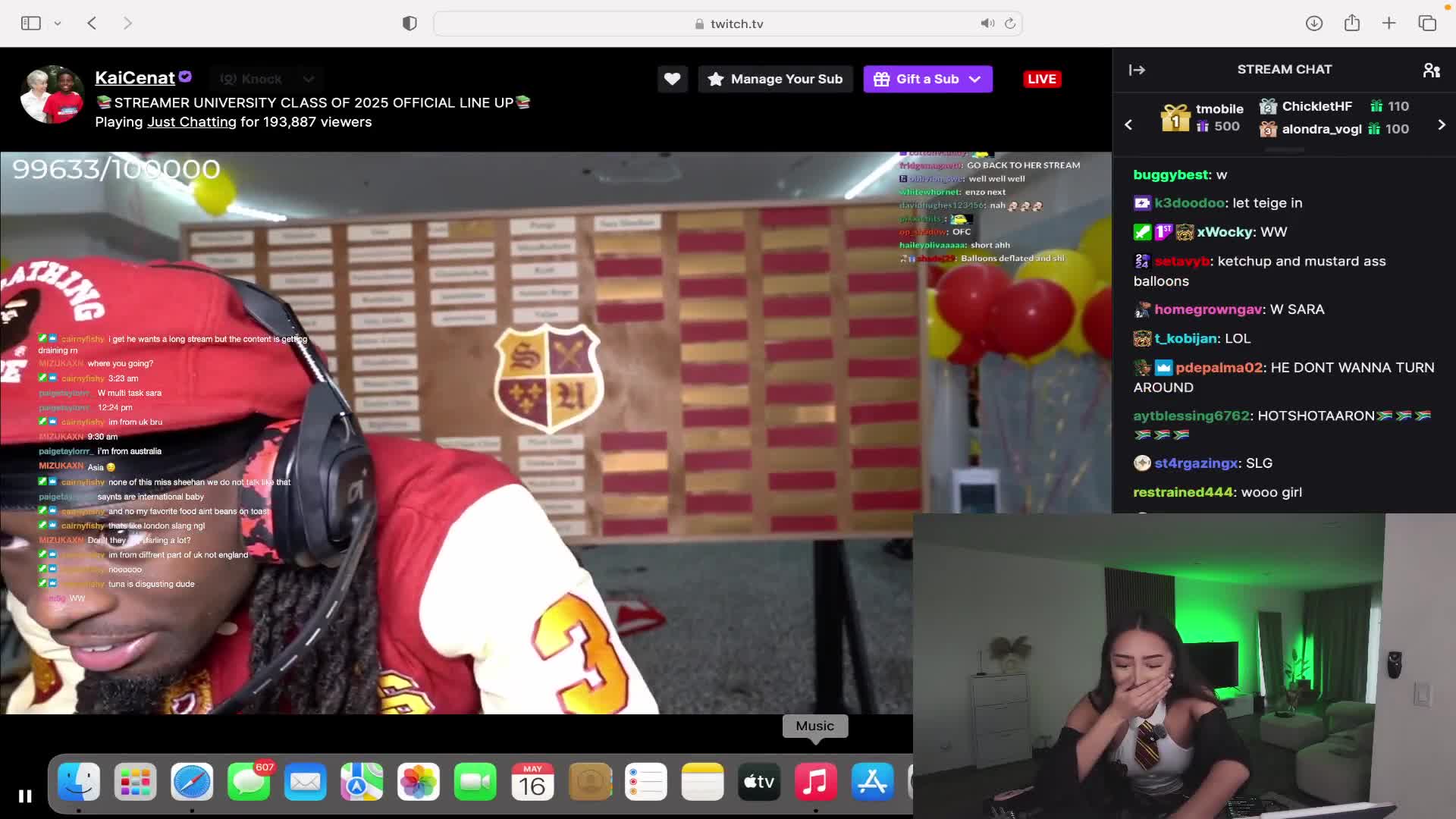Open Launchpad in the Dock
1456x819 pixels.
(x=136, y=782)
